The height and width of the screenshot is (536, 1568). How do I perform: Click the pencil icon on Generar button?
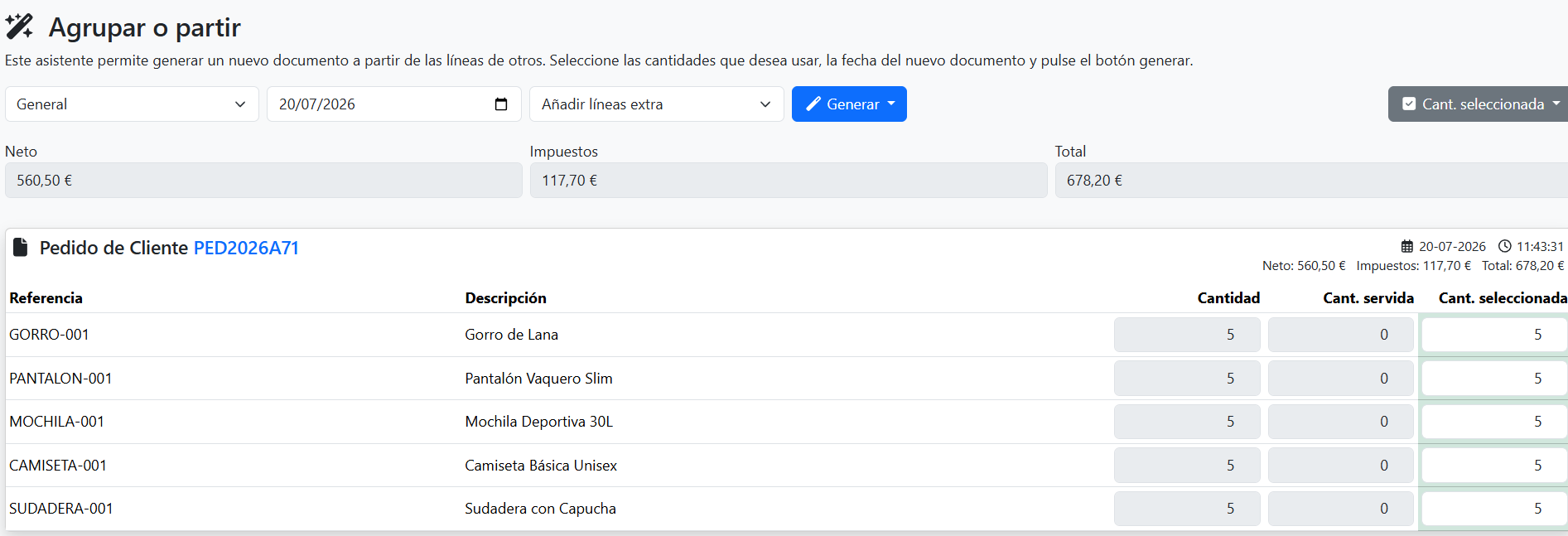[813, 104]
